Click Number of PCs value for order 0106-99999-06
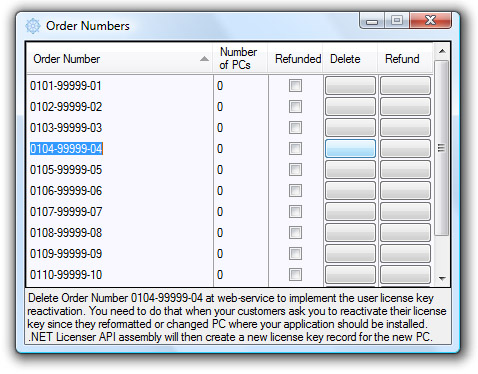478x374 pixels. (220, 191)
